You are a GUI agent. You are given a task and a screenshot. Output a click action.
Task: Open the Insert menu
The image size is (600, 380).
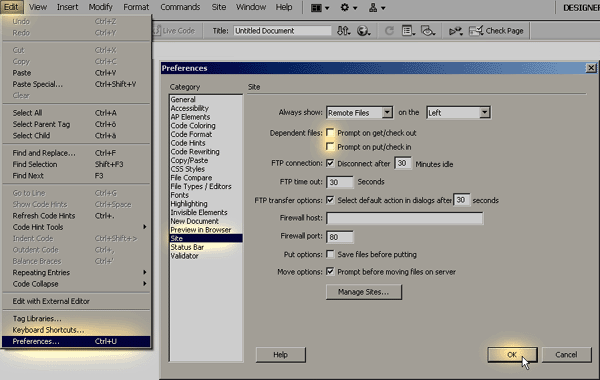(67, 7)
